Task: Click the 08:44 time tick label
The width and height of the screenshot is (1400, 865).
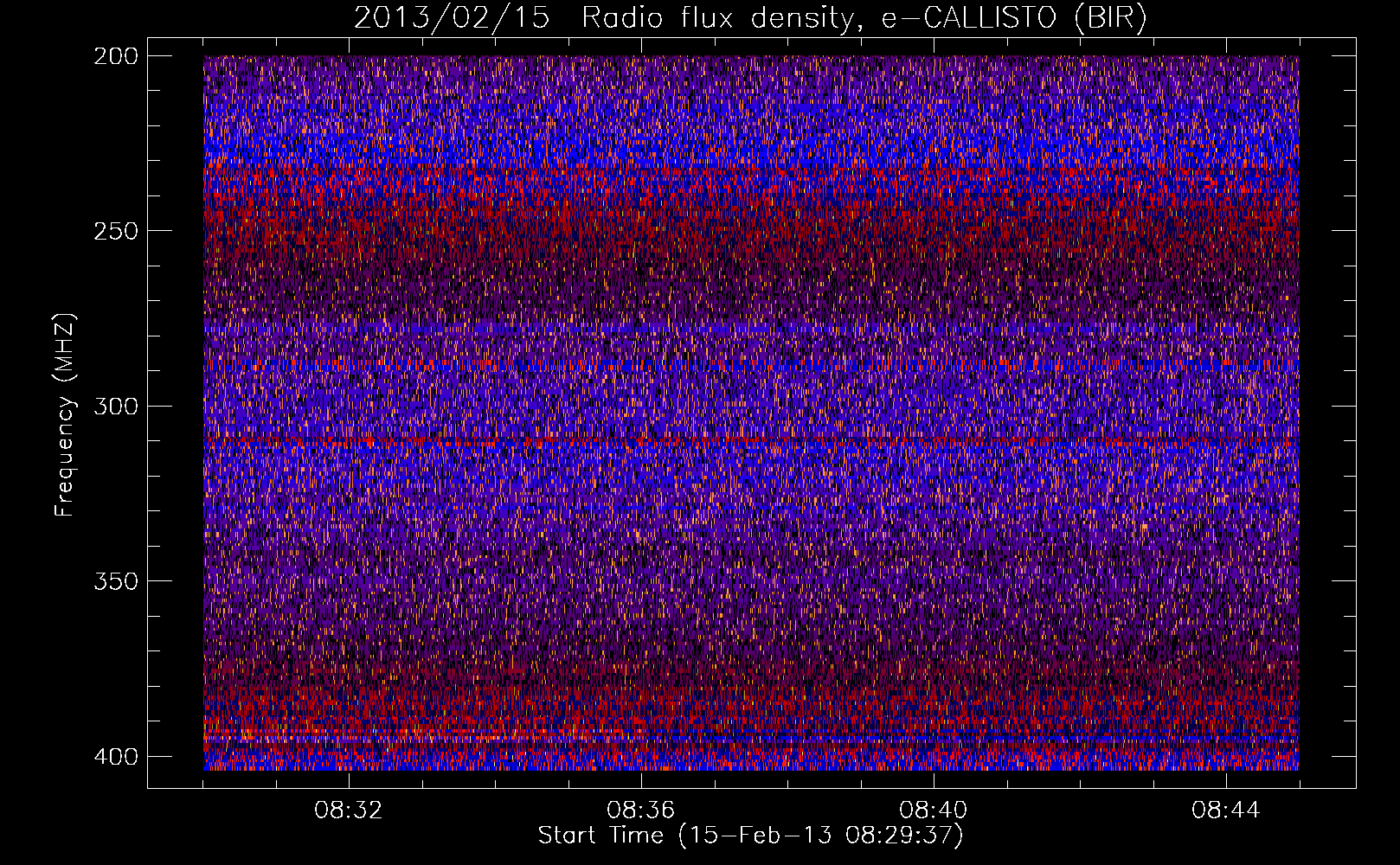Action: 1226,811
